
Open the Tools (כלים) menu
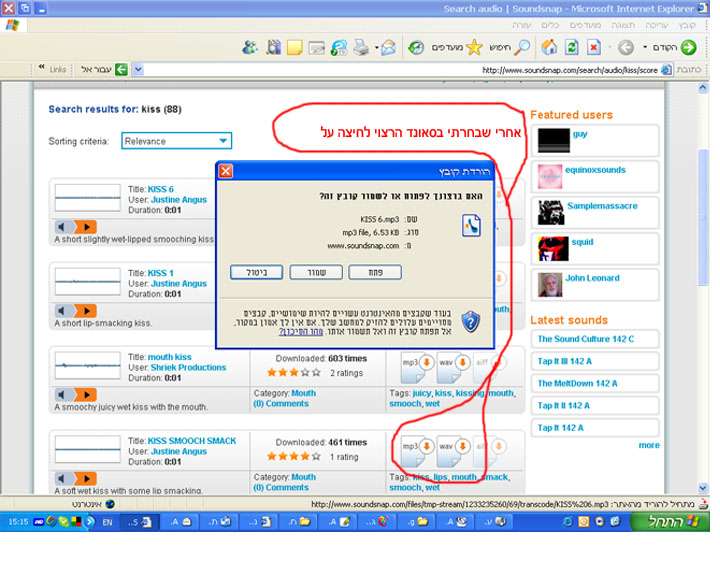pos(550,25)
